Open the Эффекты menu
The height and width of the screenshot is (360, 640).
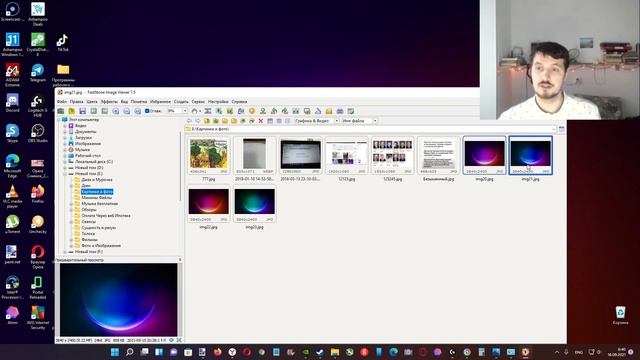click(109, 102)
